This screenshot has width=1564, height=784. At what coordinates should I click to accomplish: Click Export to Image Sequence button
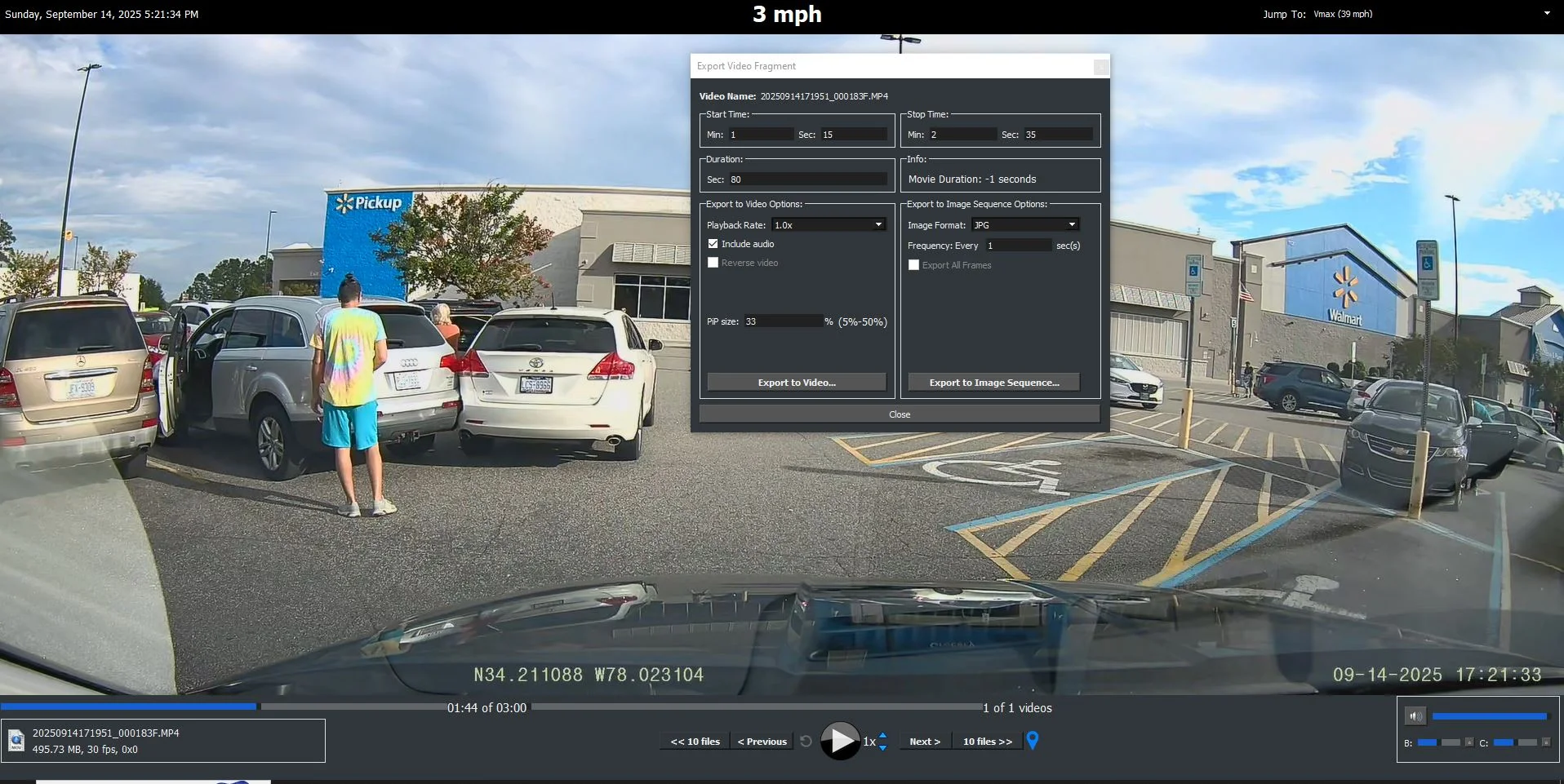[994, 383]
